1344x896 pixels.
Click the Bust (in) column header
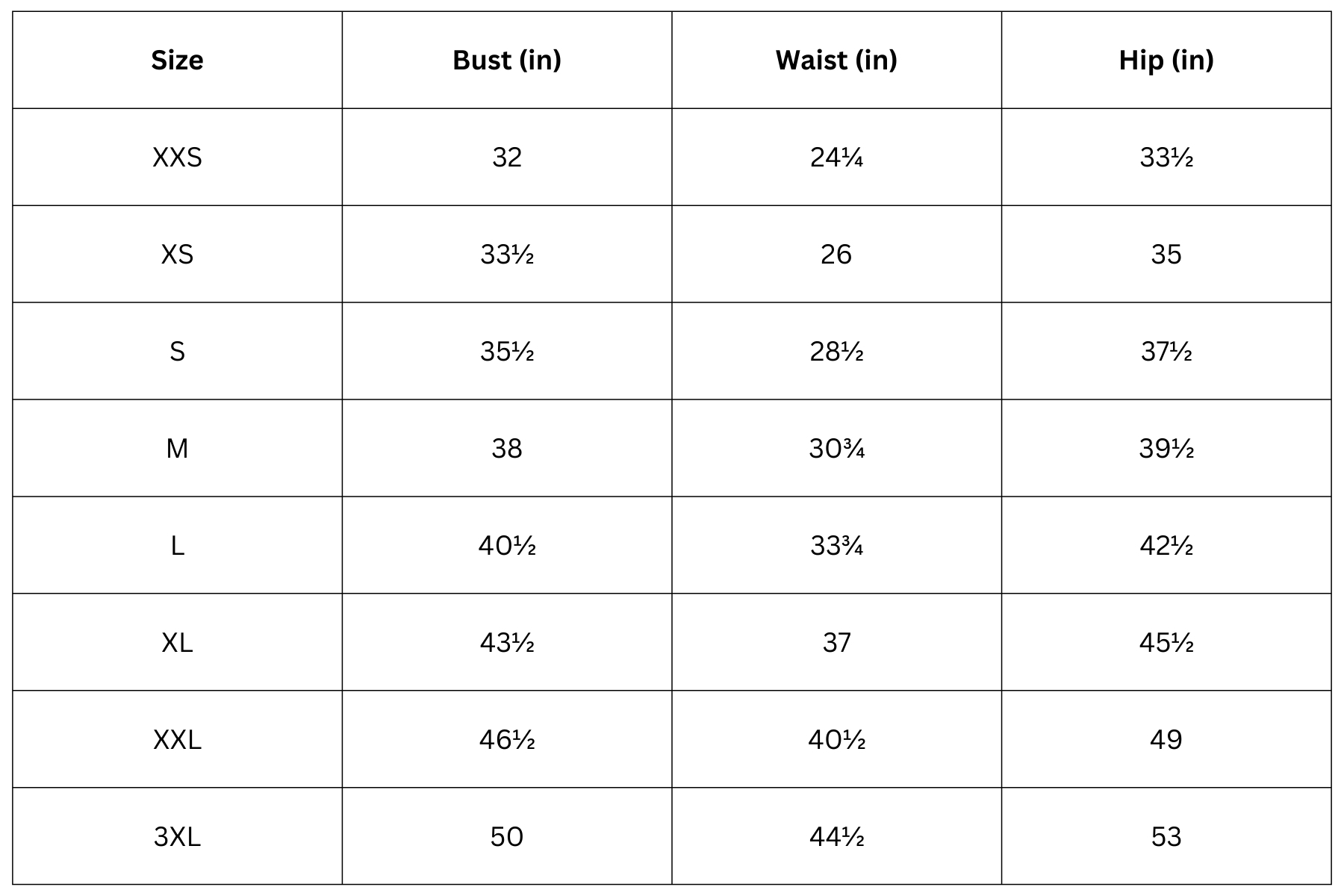pyautogui.click(x=507, y=60)
